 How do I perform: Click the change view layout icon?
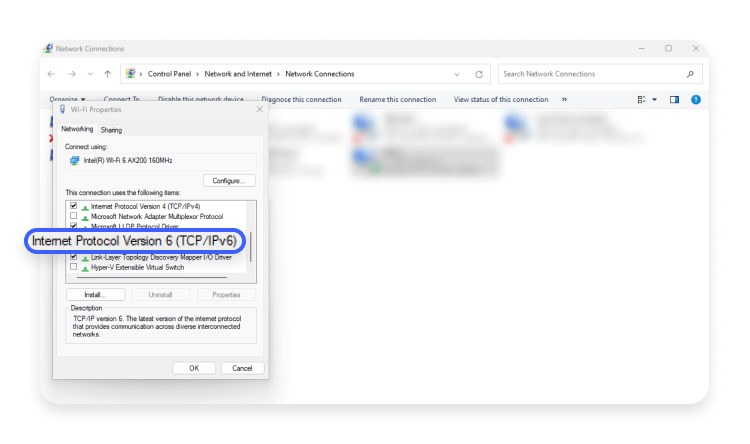[642, 100]
